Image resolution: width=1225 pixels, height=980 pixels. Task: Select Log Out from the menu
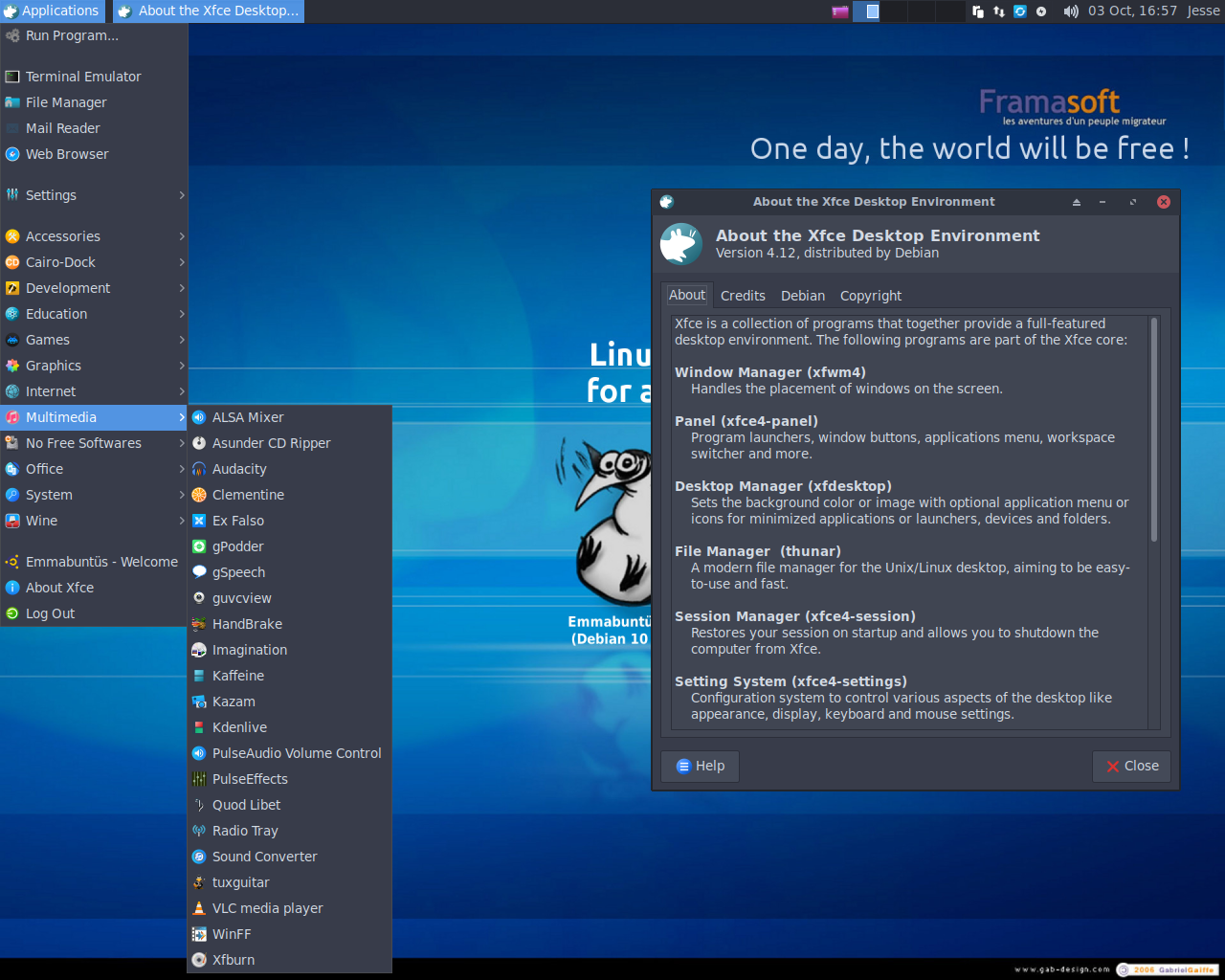point(94,613)
